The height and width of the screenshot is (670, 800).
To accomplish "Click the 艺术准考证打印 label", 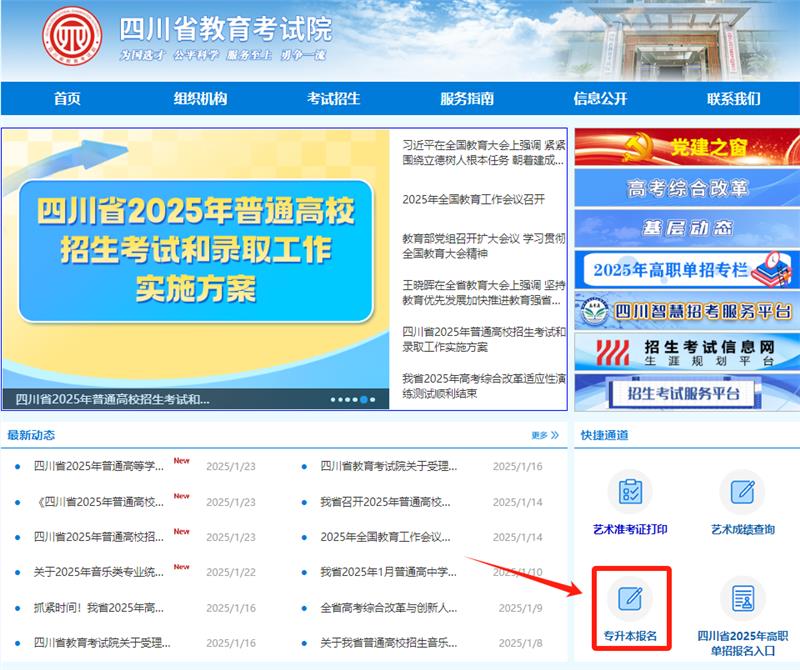I will click(x=630, y=530).
